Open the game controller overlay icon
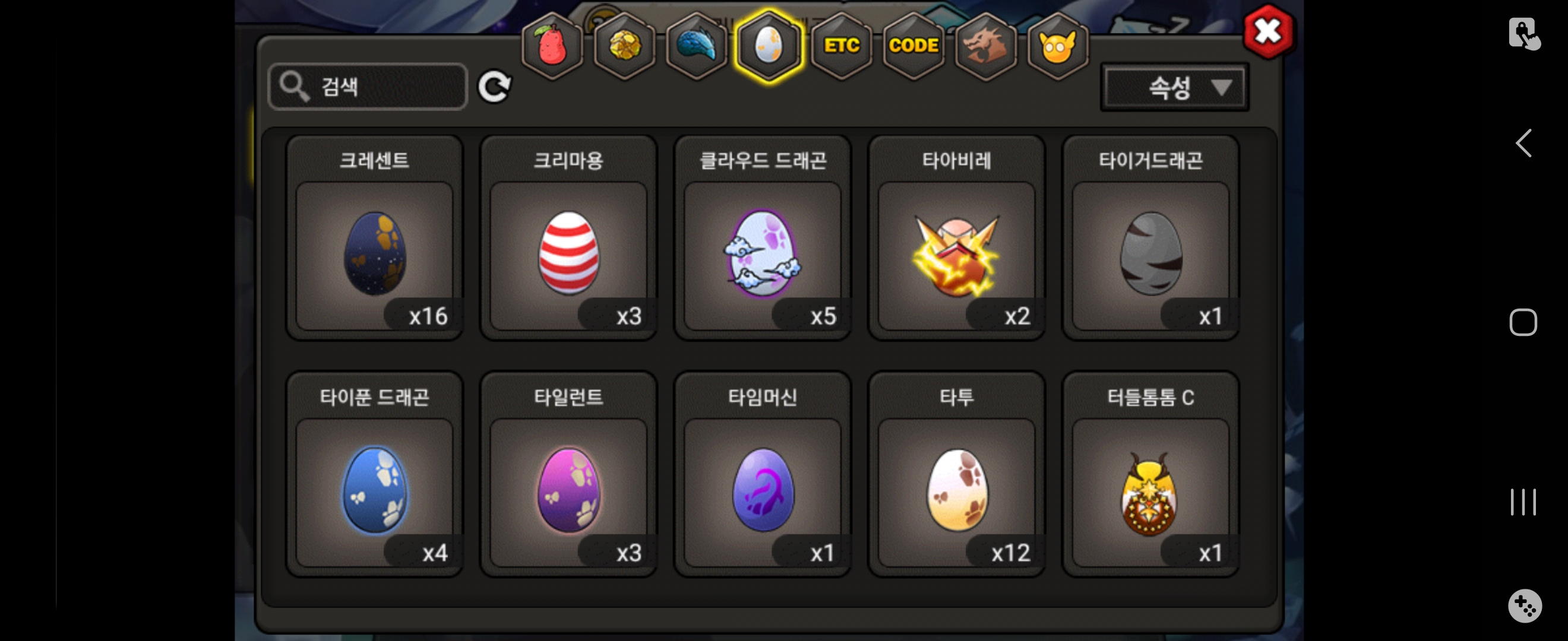This screenshot has width=1568, height=641. click(x=1525, y=606)
